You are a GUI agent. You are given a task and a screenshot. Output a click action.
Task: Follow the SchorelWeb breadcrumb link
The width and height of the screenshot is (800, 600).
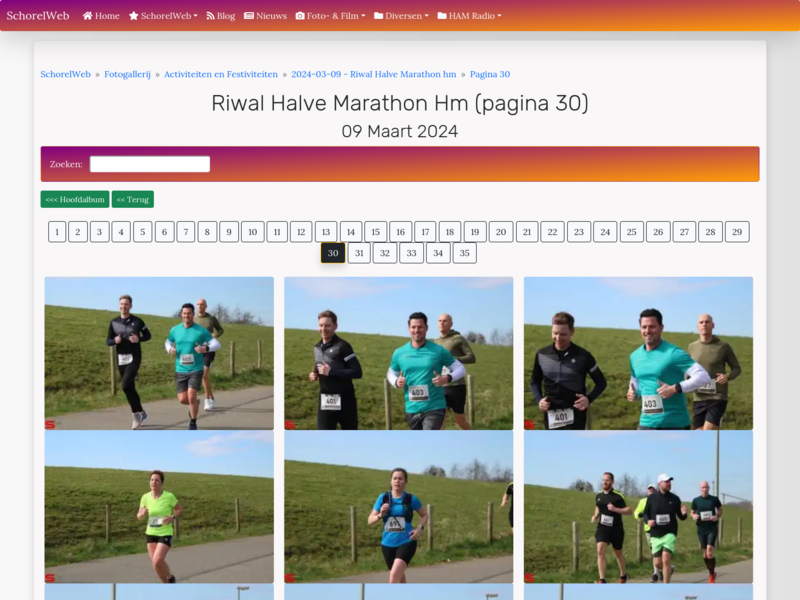tap(65, 74)
